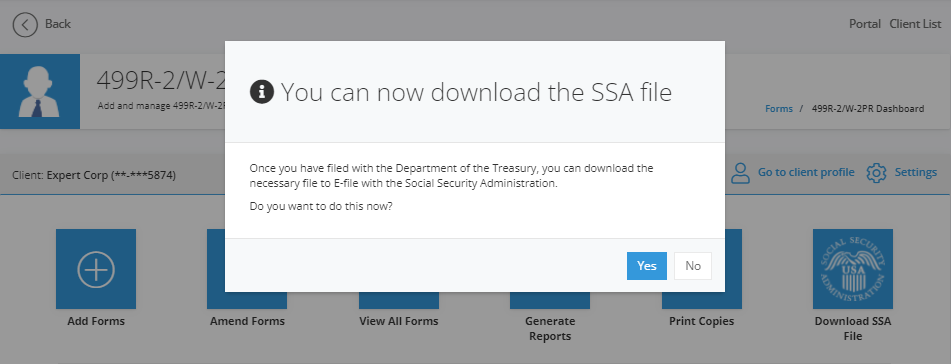
Task: Click the back arrow circle icon
Action: click(x=25, y=24)
